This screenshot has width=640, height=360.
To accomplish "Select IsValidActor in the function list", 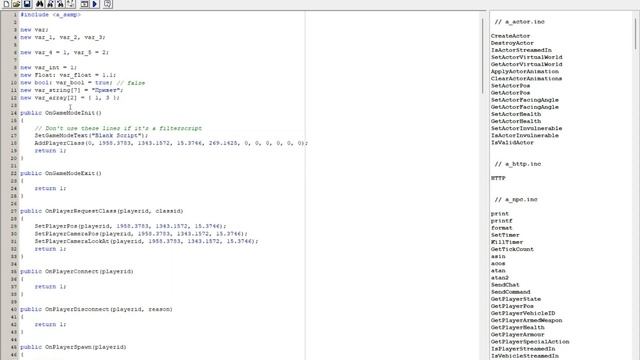I will 512,142.
